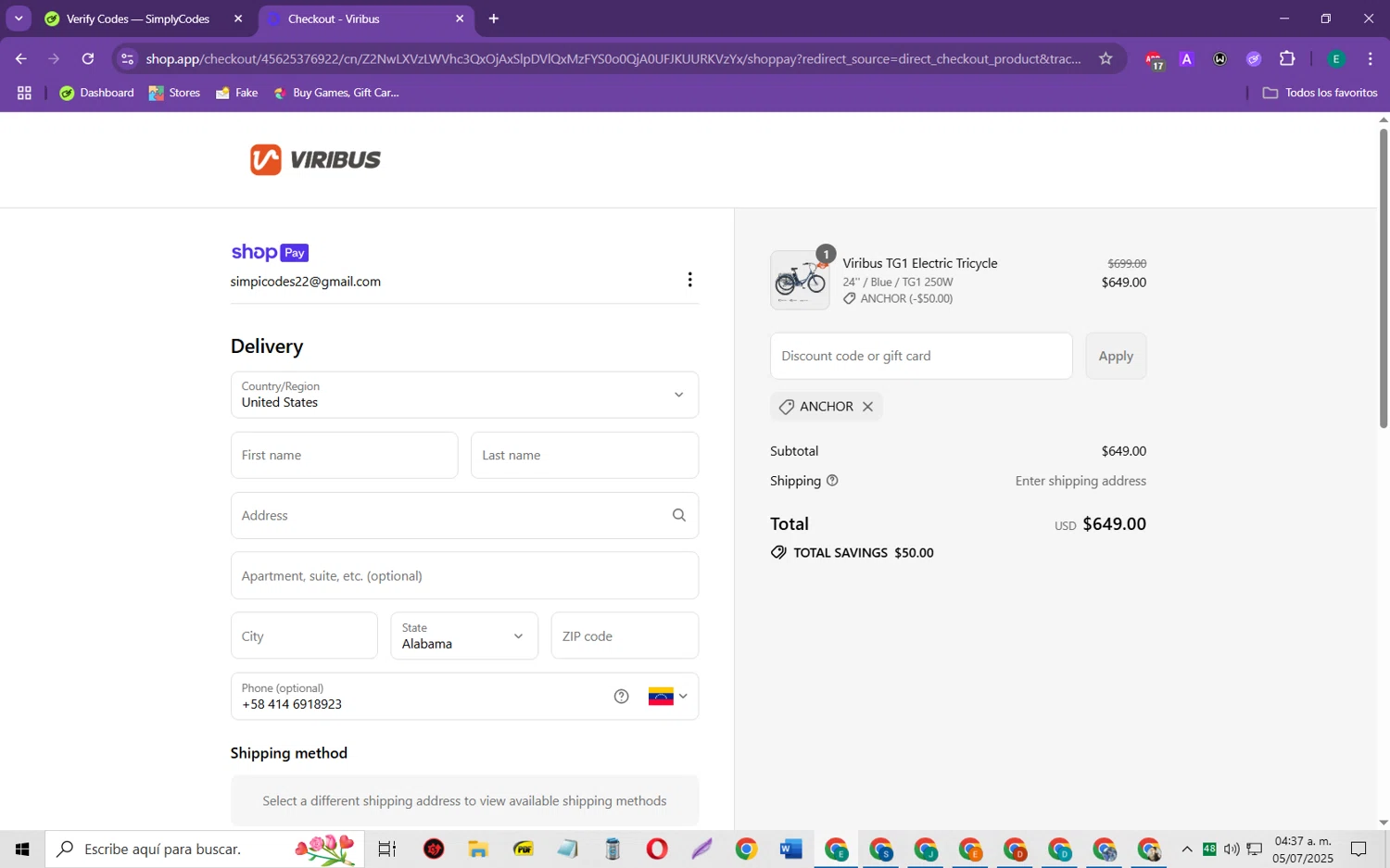Close the Verify Codes tab

coord(238,19)
